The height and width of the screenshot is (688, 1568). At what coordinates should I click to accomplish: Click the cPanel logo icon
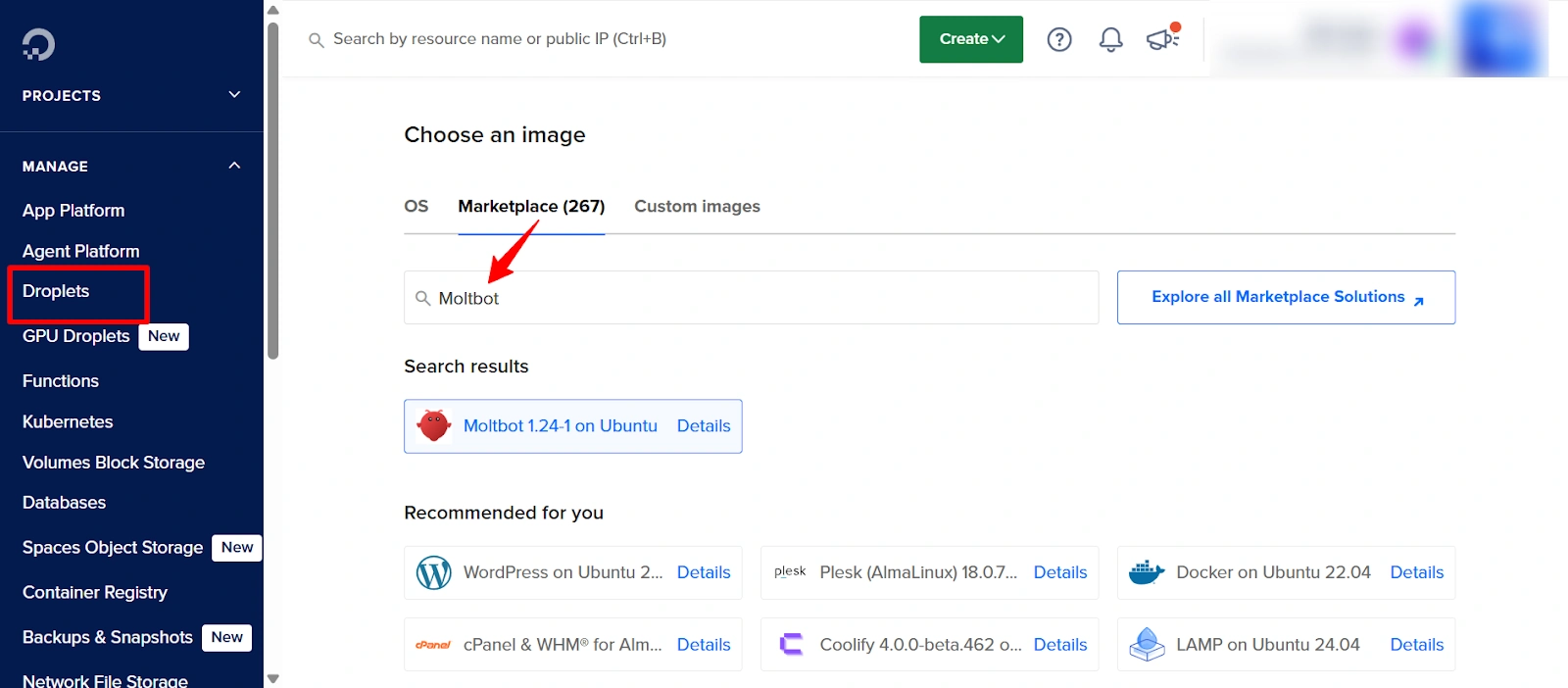(x=433, y=645)
